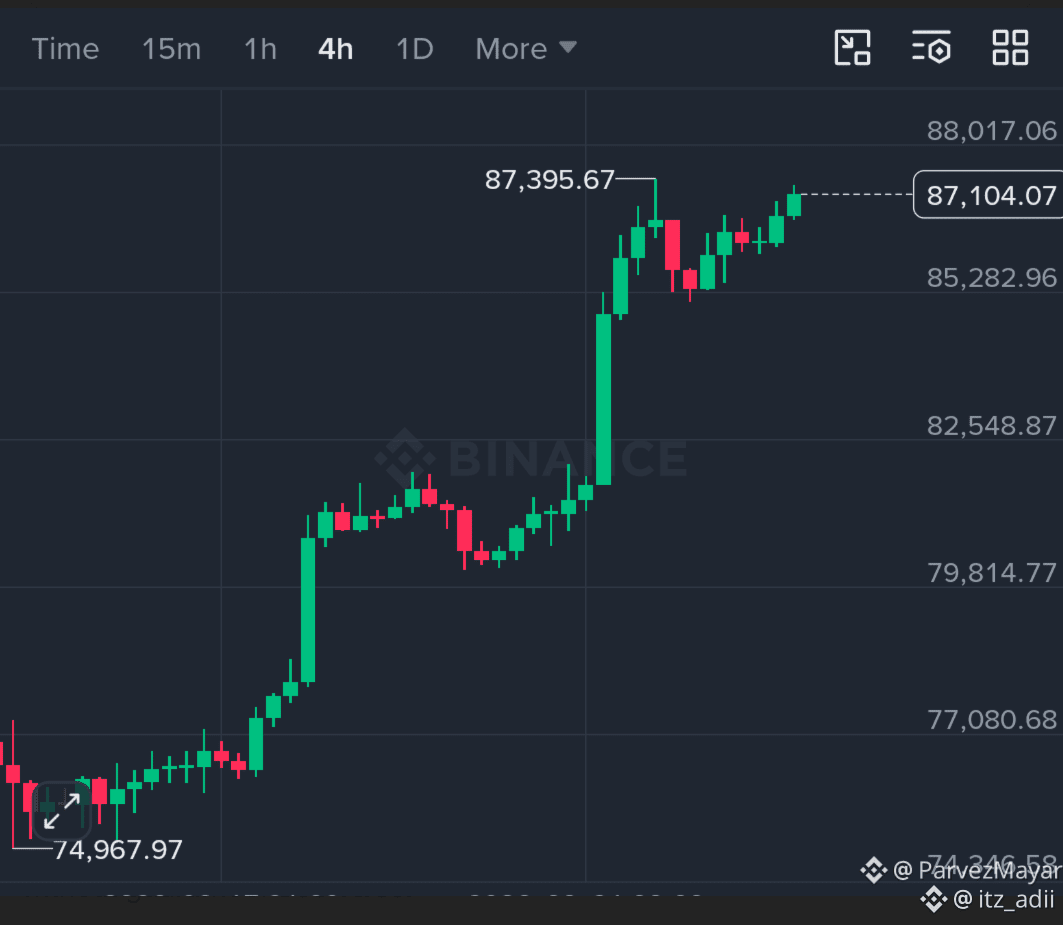Image resolution: width=1063 pixels, height=925 pixels.
Task: Click the More dropdown arrow triangle
Action: coord(567,47)
